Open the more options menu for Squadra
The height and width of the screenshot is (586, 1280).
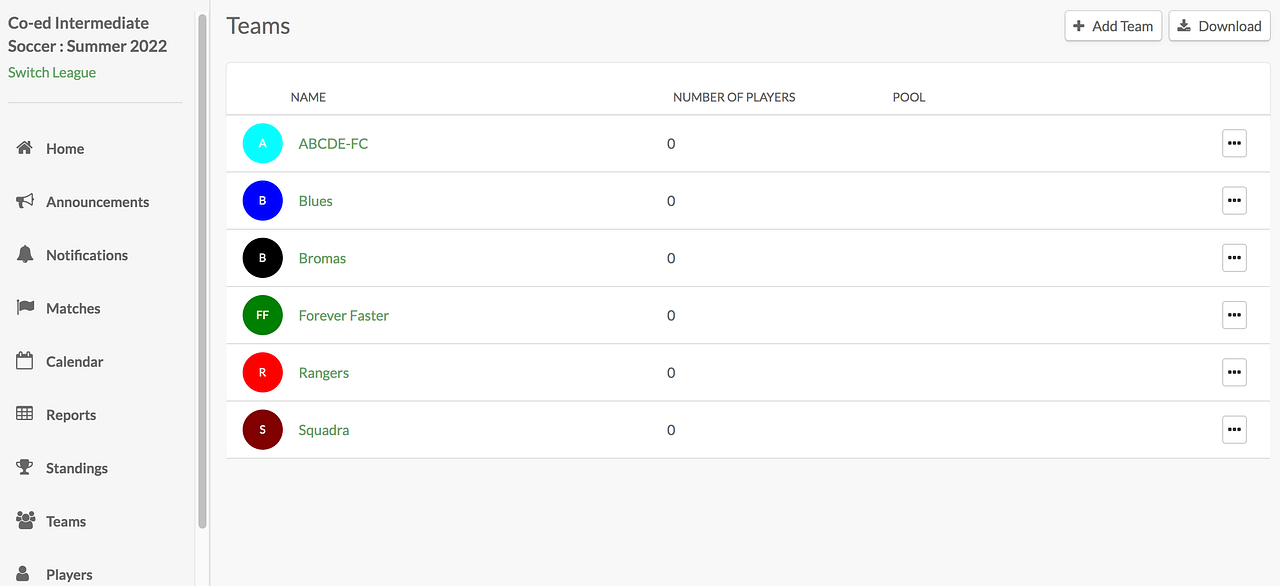[1234, 430]
